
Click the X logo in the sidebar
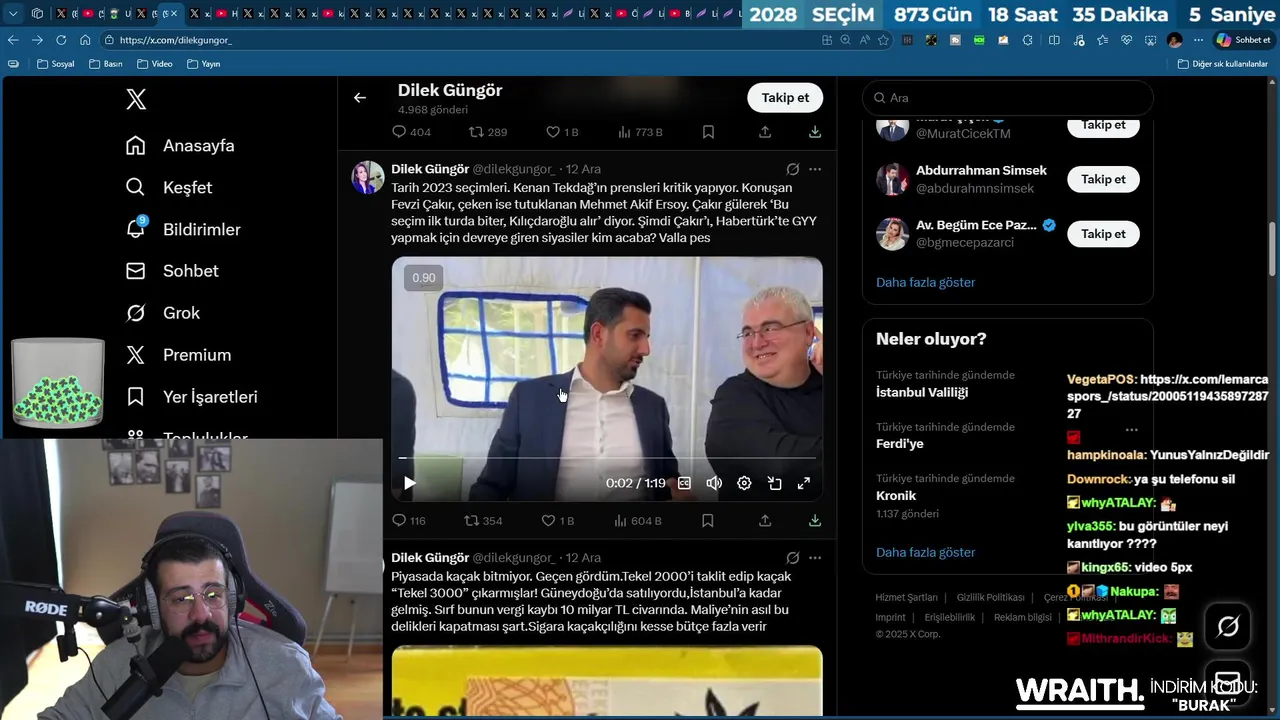point(136,99)
